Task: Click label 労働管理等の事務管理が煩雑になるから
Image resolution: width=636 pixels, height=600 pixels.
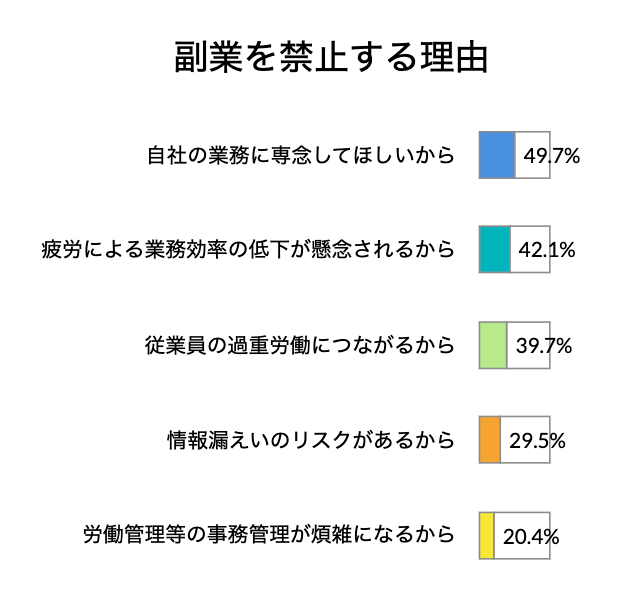Action: pyautogui.click(x=269, y=534)
